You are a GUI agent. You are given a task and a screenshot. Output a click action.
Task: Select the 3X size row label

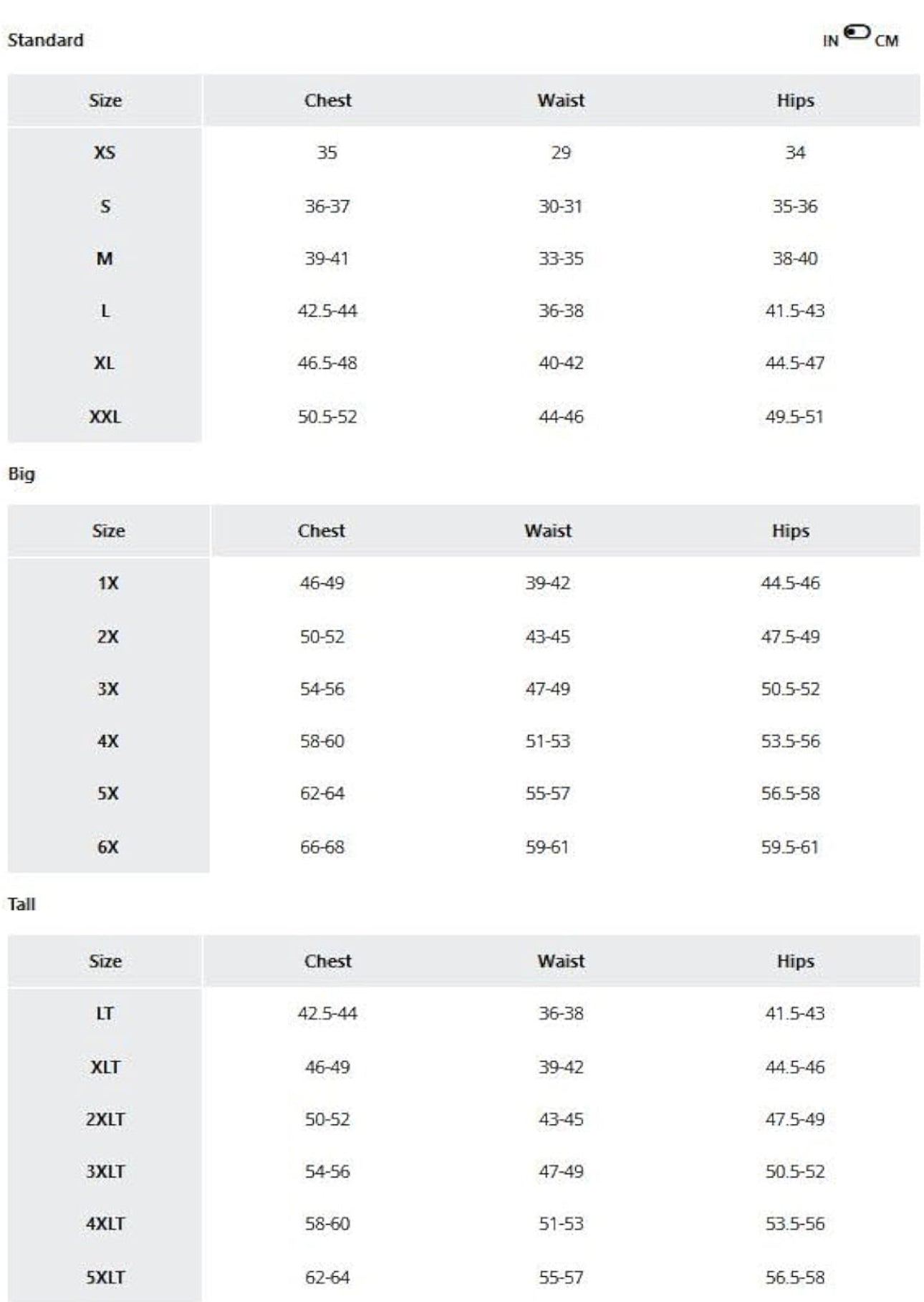[x=107, y=689]
